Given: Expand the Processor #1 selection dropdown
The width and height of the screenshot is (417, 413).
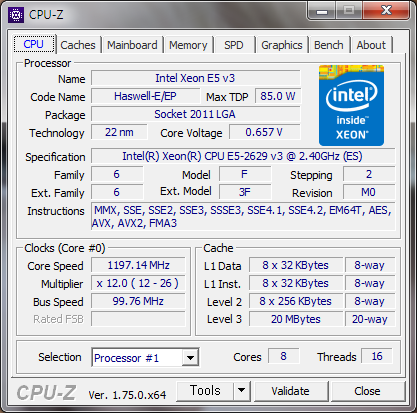Looking at the screenshot, I should point(191,358).
